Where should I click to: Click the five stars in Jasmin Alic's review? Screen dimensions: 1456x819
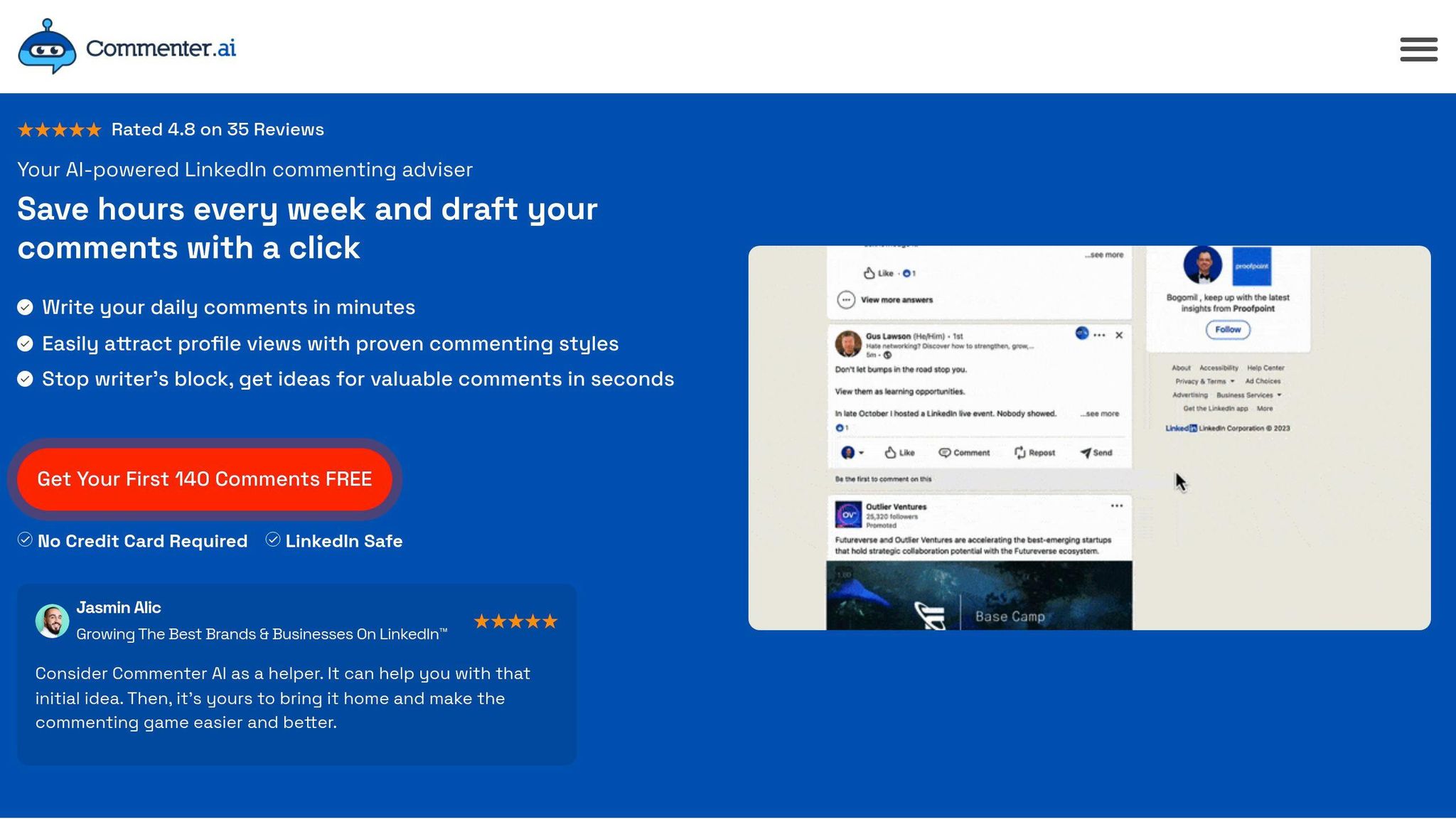tap(515, 621)
